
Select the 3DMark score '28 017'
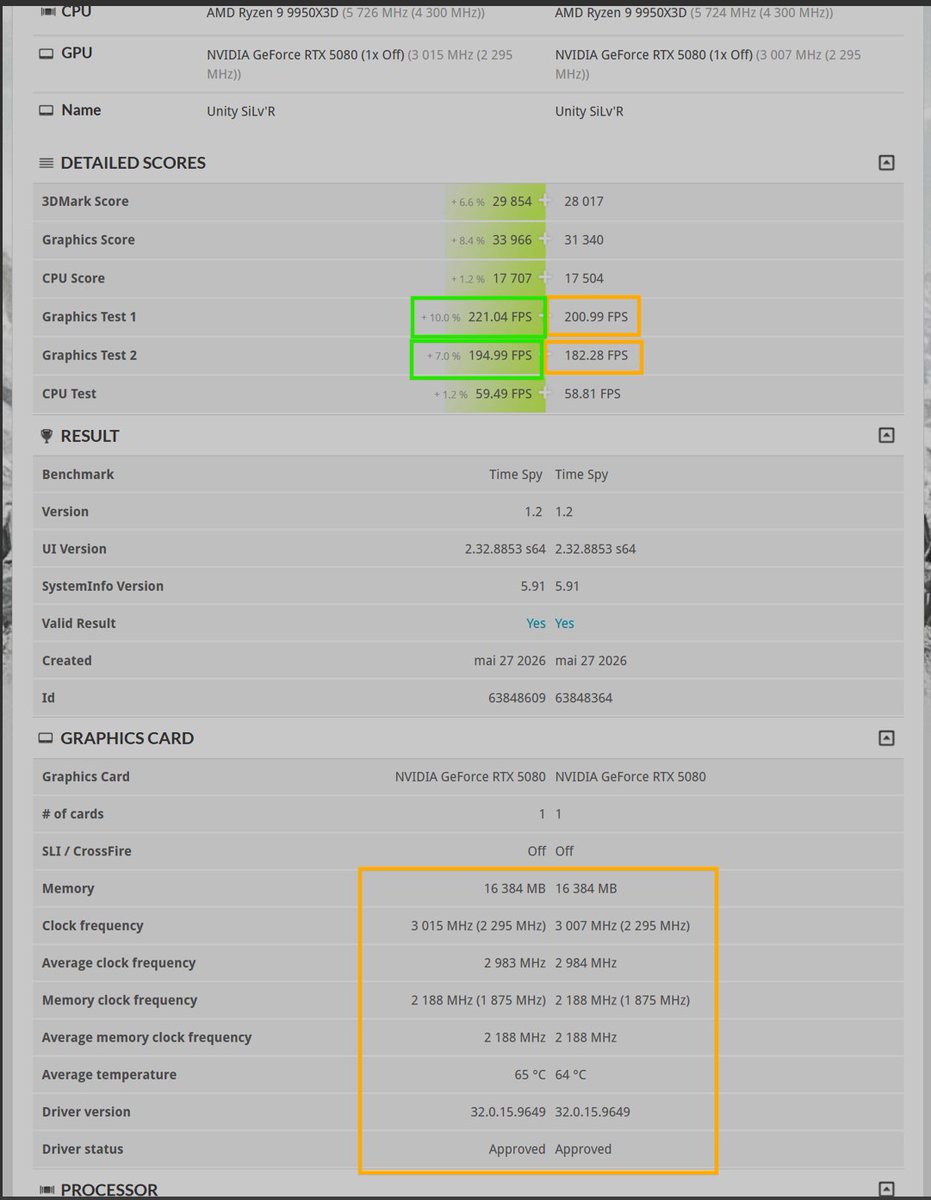(584, 201)
